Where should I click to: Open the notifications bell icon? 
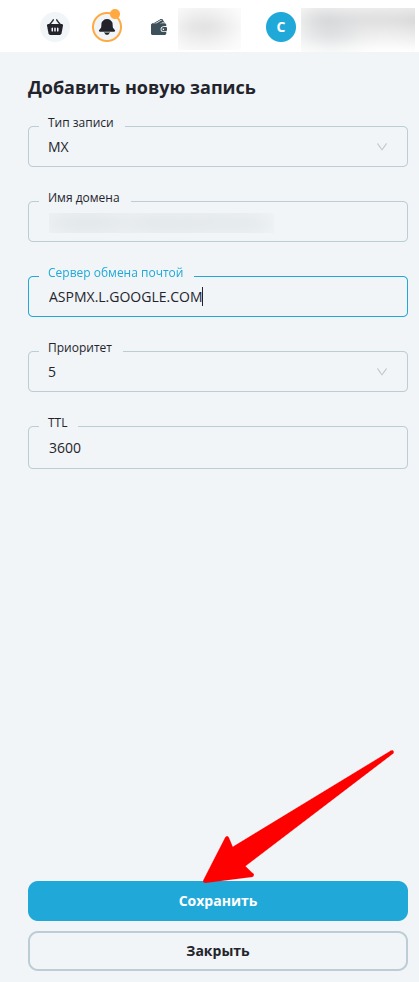(x=107, y=27)
